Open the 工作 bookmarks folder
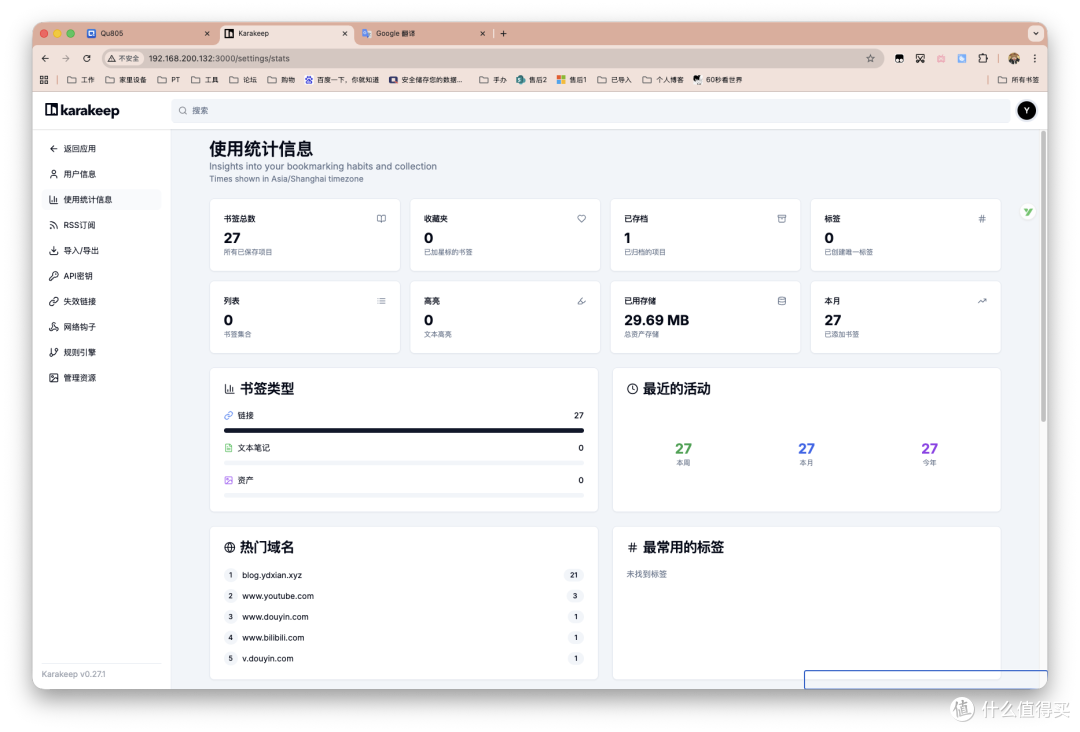The image size is (1080, 732). pyautogui.click(x=81, y=80)
